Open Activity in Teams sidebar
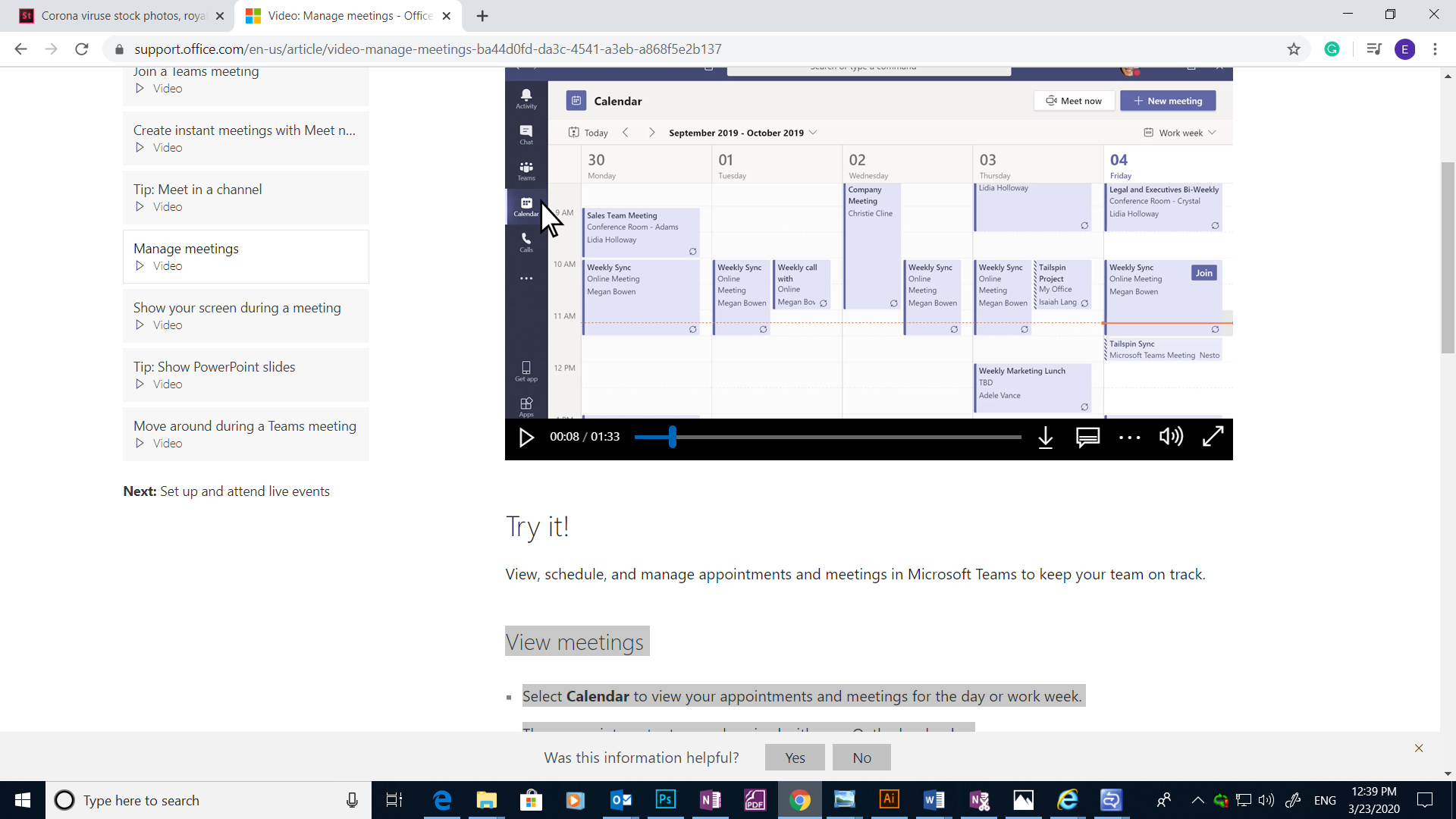This screenshot has width=1456, height=819. (x=526, y=98)
